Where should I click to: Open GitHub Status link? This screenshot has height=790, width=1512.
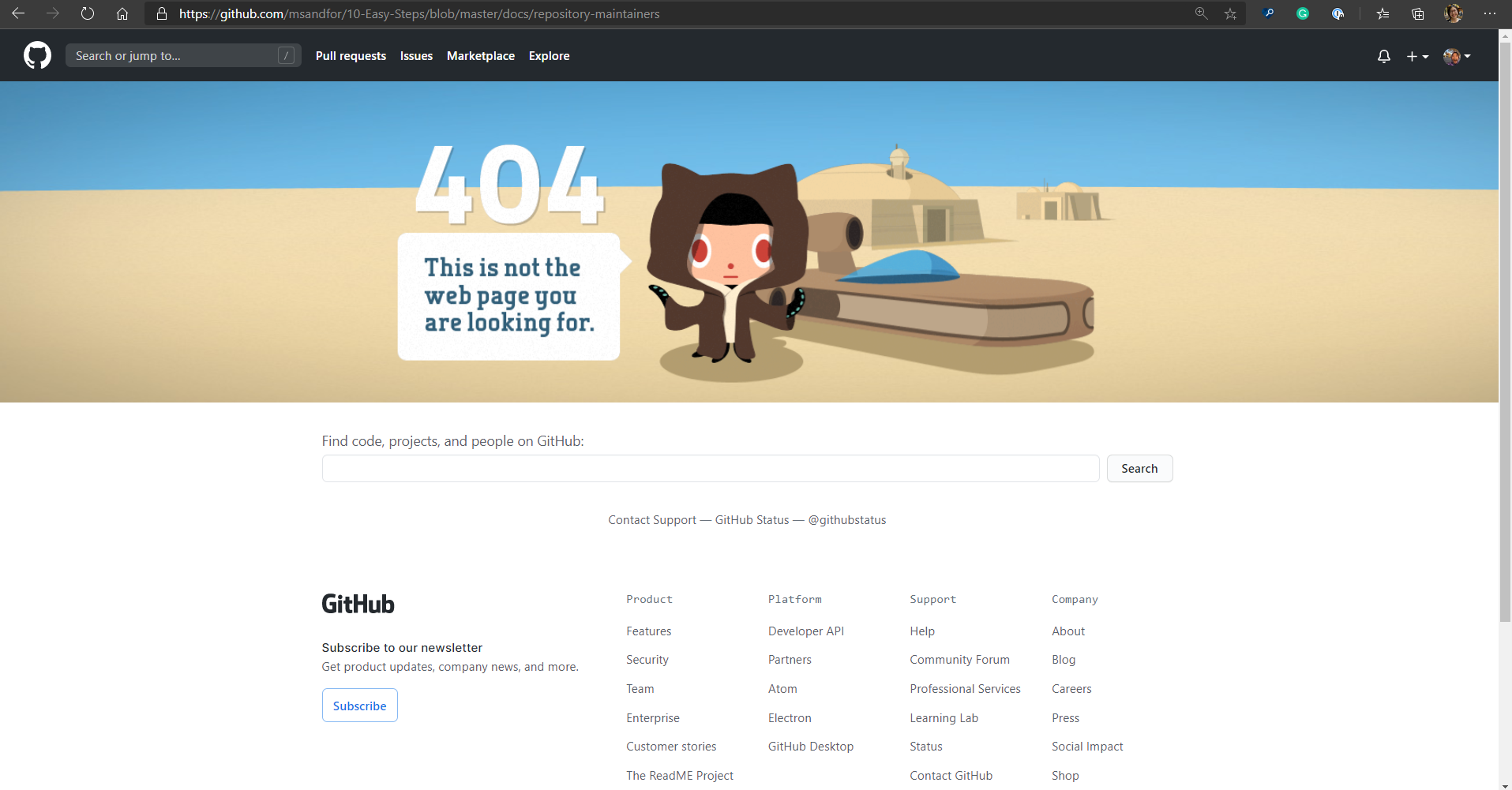tap(752, 520)
